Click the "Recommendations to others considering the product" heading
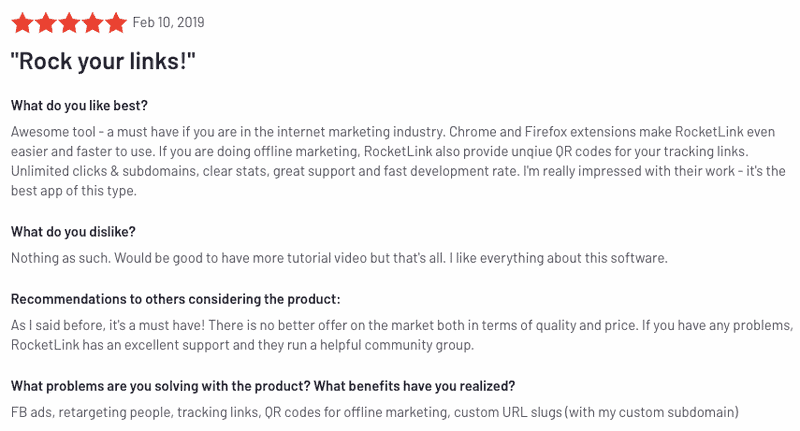 click(x=176, y=299)
